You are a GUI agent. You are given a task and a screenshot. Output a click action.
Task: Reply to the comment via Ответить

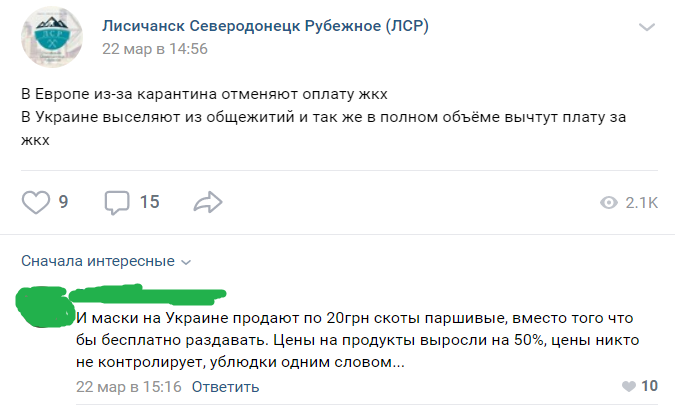point(225,387)
